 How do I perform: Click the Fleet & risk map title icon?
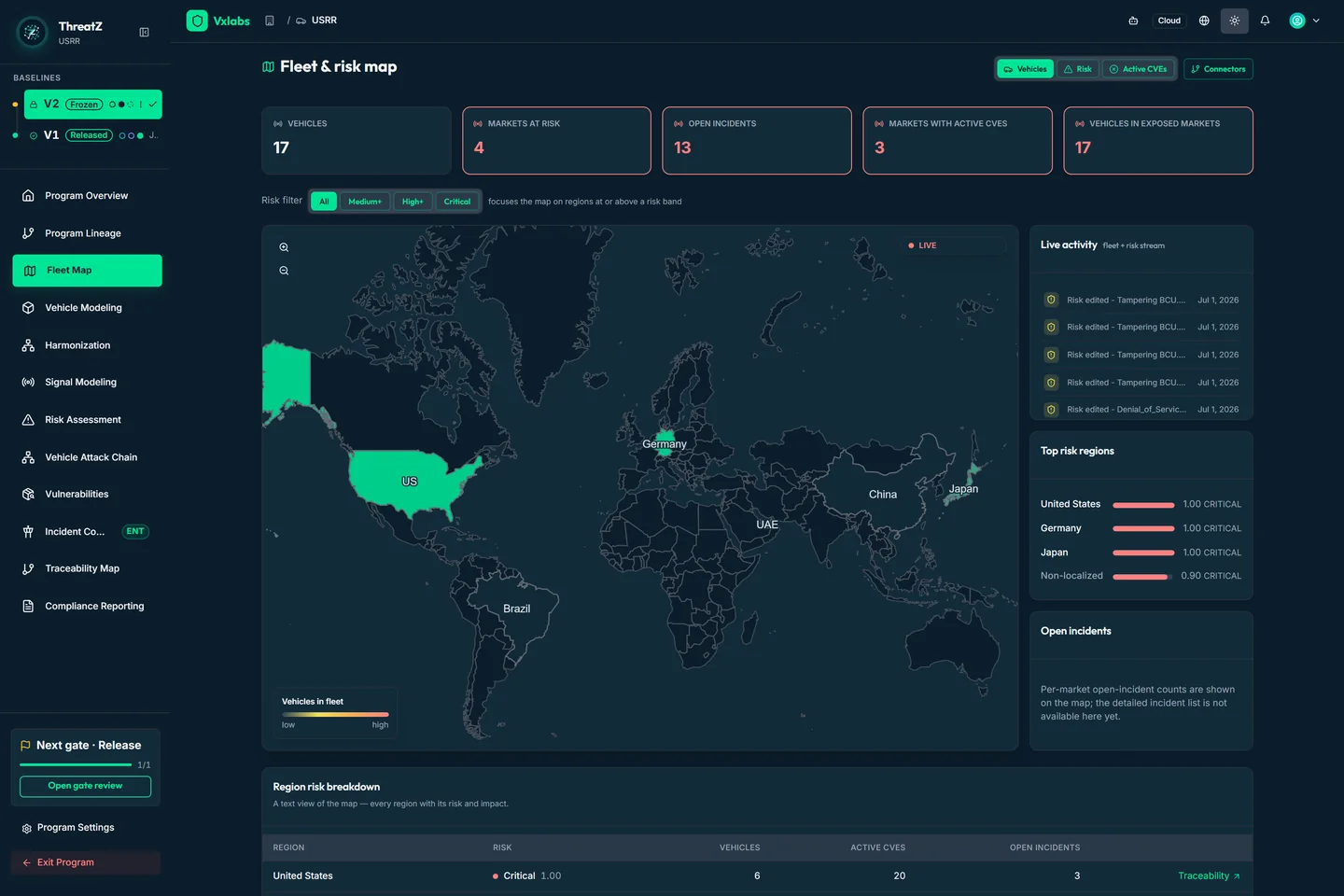(x=269, y=67)
